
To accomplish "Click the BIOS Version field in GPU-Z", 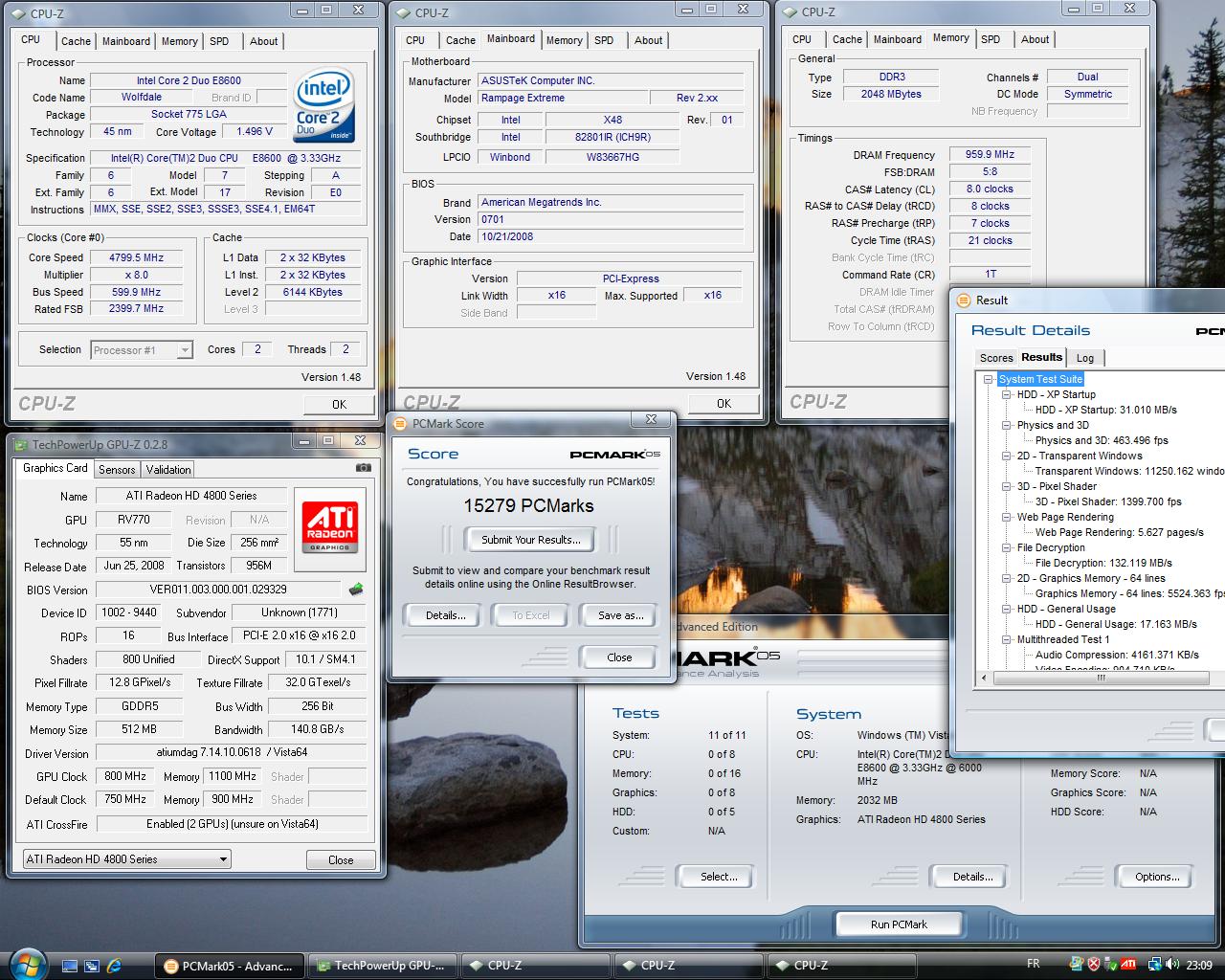I will coord(218,590).
